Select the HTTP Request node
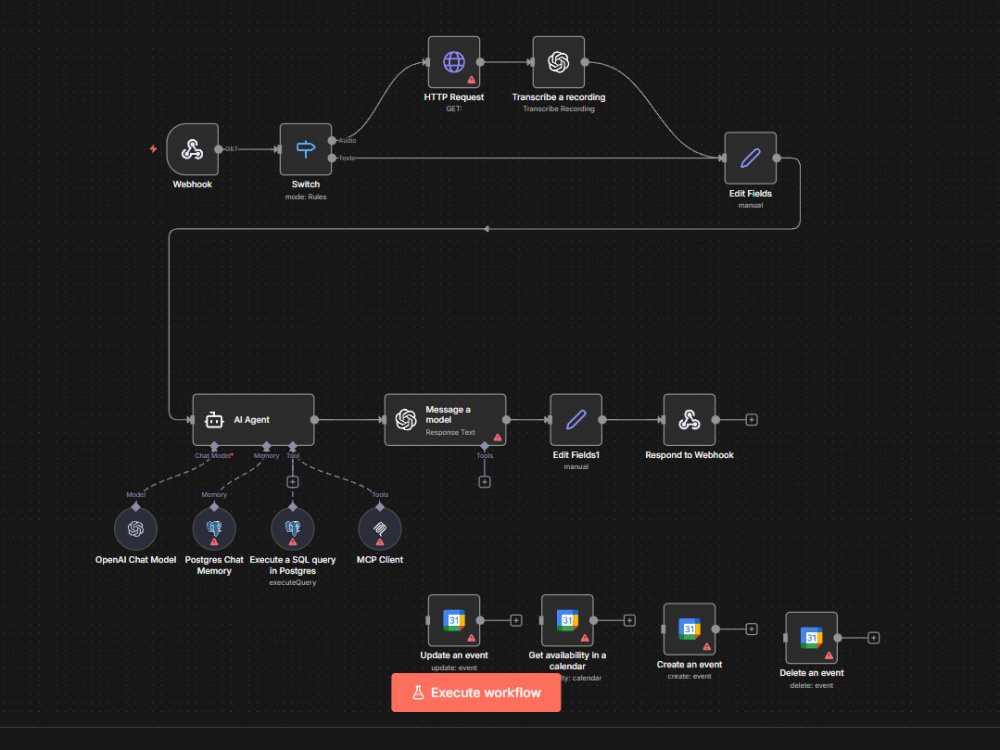This screenshot has height=750, width=1000. tap(453, 62)
